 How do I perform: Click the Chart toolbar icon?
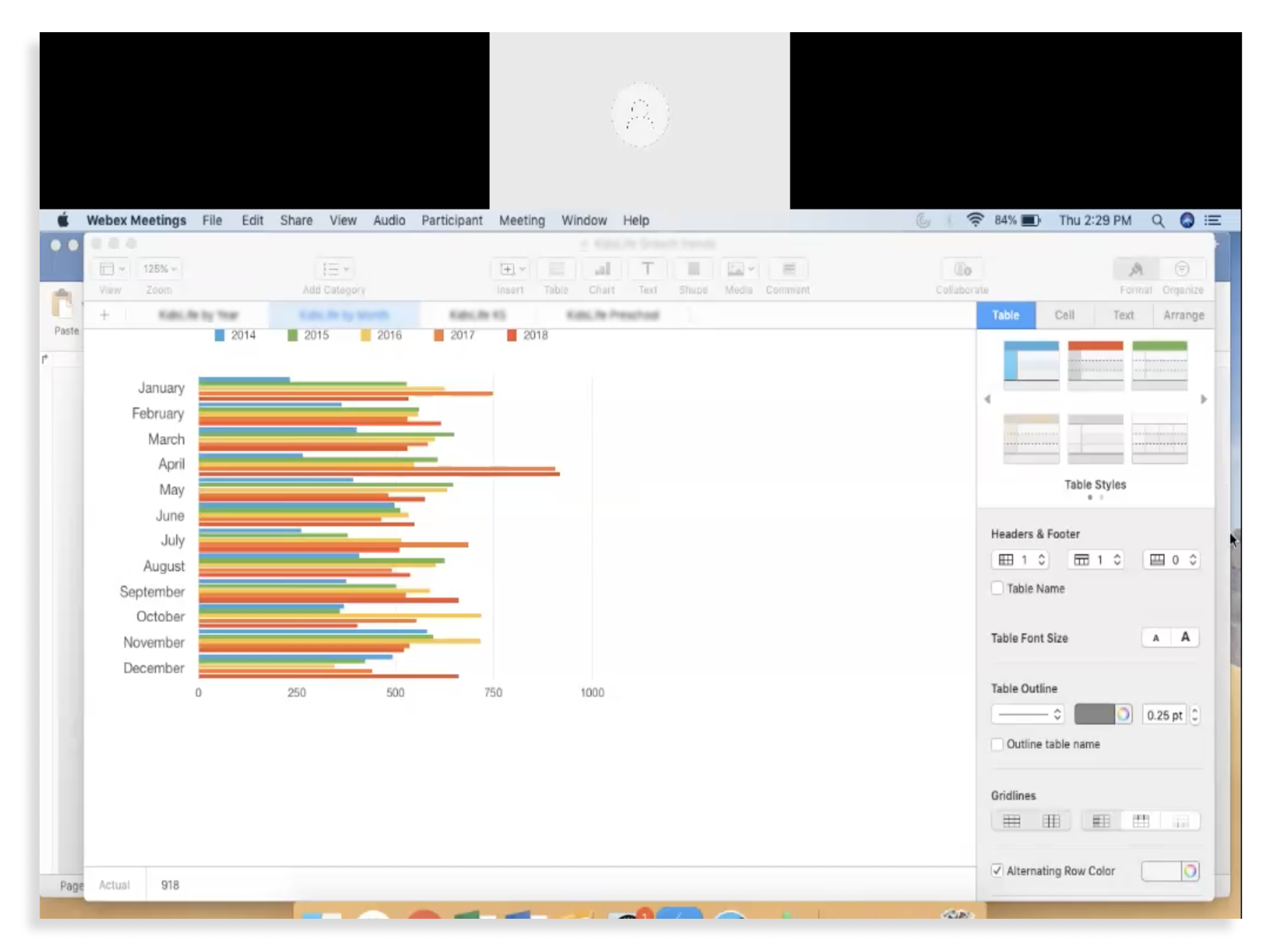[601, 270]
